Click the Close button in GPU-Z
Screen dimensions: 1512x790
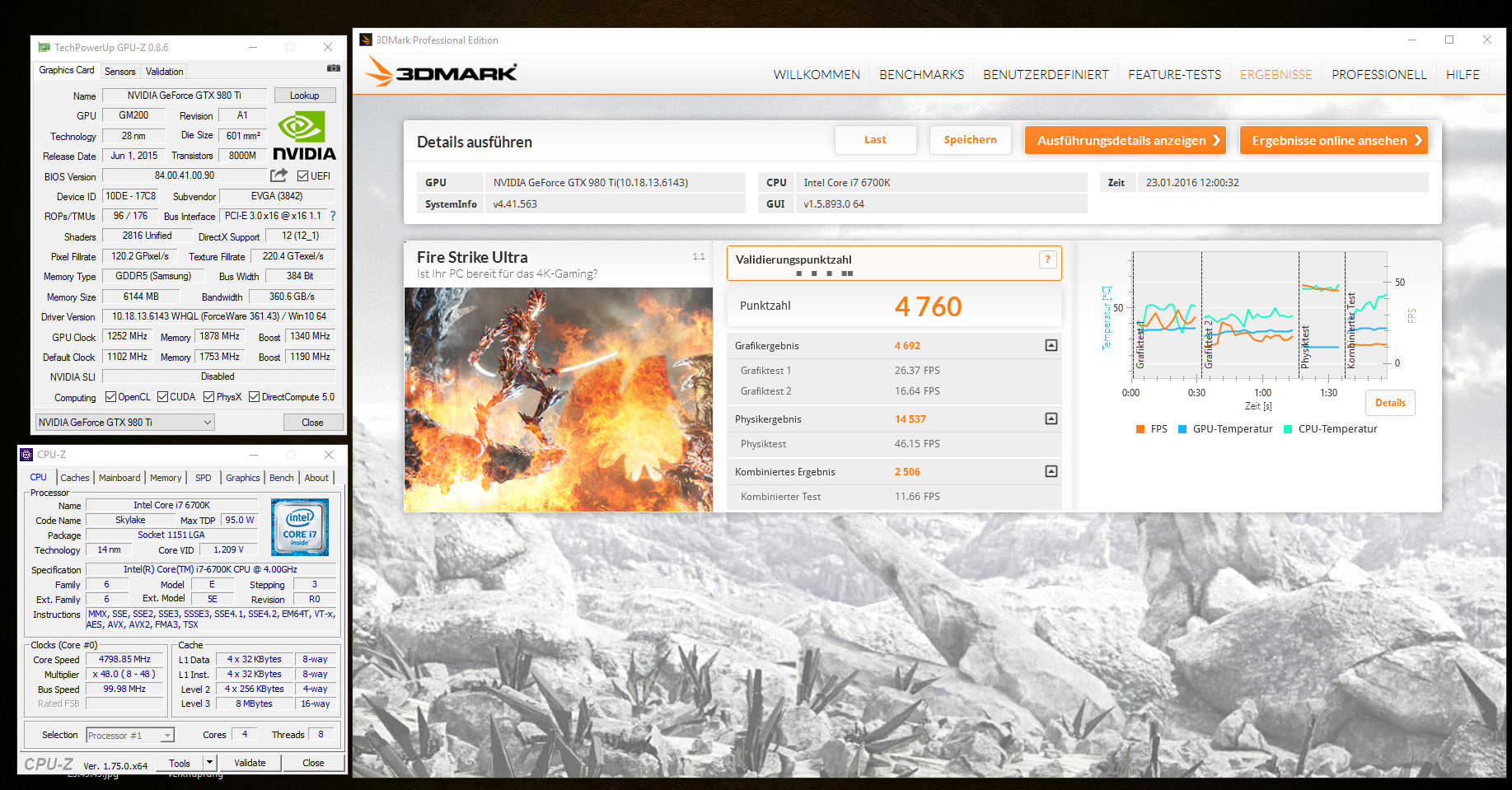312,423
